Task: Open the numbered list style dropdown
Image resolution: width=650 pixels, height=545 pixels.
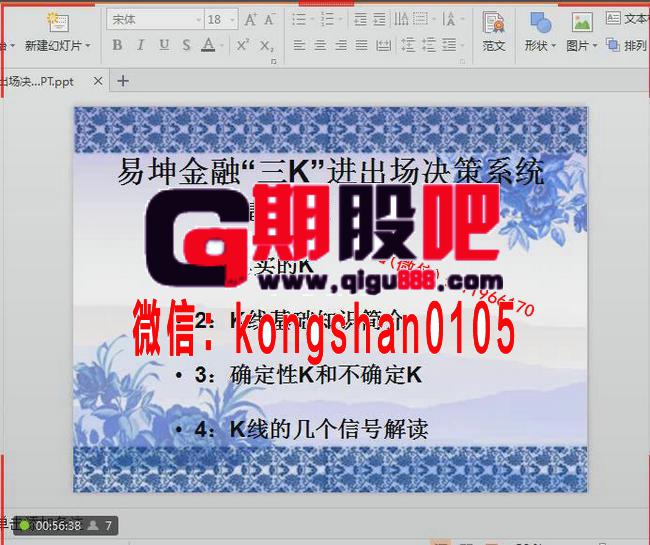Action: point(341,19)
